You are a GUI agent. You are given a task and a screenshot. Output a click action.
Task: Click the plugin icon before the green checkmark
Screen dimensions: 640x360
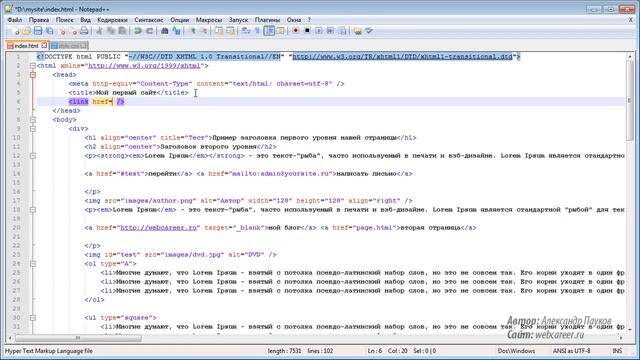tap(358, 31)
